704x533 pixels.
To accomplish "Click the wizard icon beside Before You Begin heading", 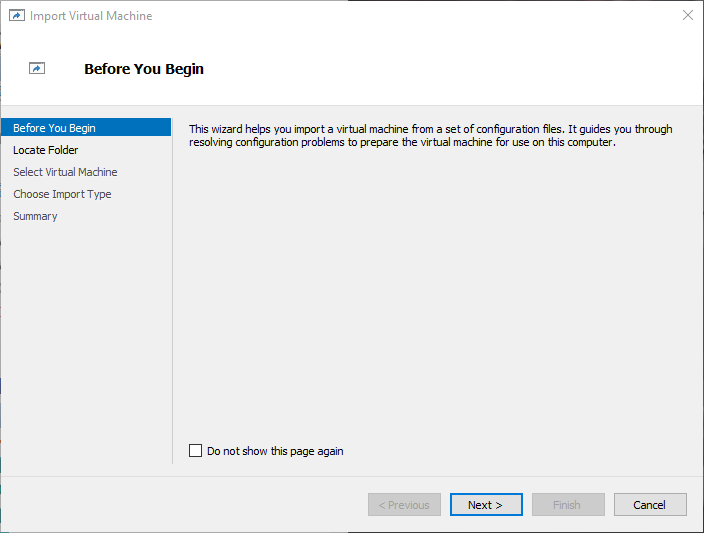I will pos(37,68).
